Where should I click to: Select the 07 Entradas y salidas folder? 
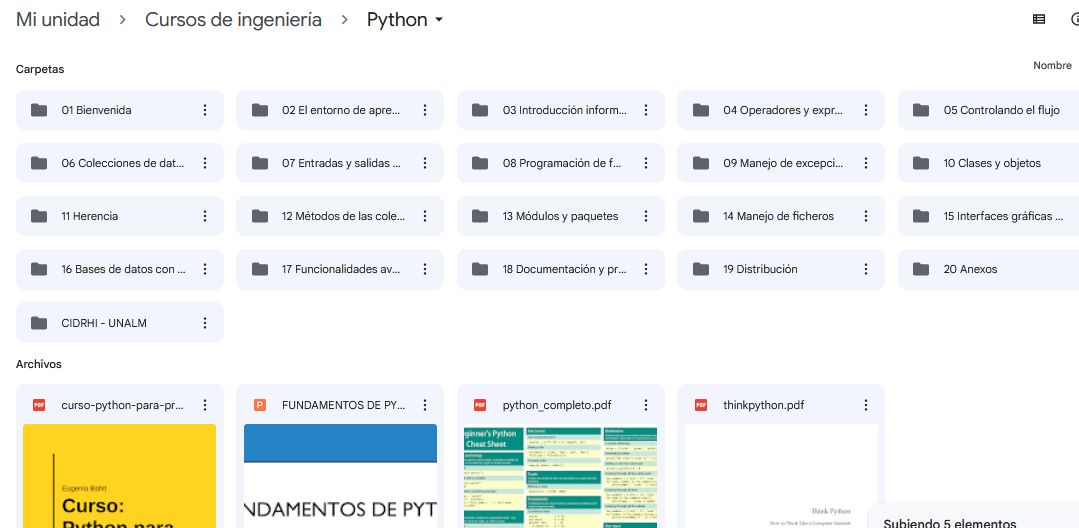(x=340, y=163)
